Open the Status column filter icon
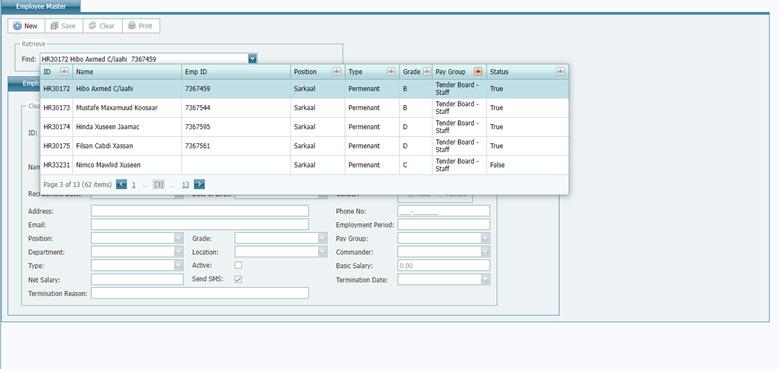Screen dimensions: 780x369 (561, 72)
